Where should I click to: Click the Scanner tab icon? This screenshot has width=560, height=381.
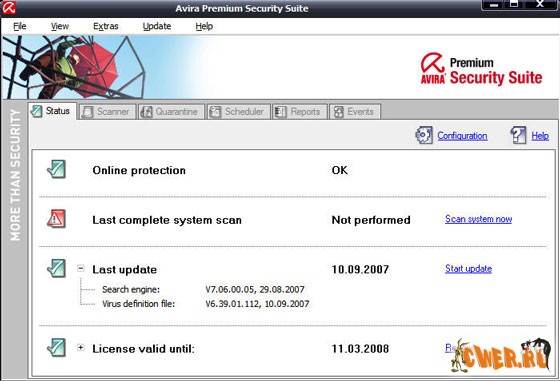tap(87, 112)
